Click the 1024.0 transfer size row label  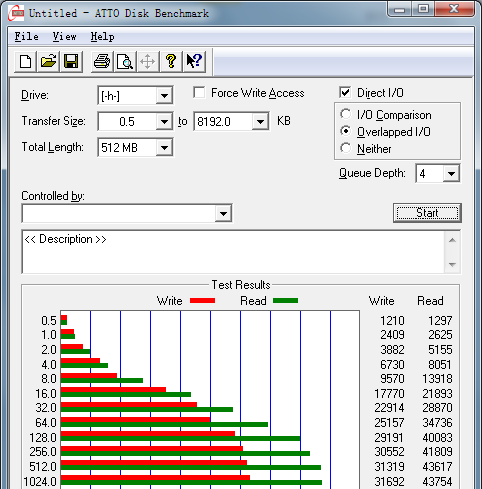40,482
